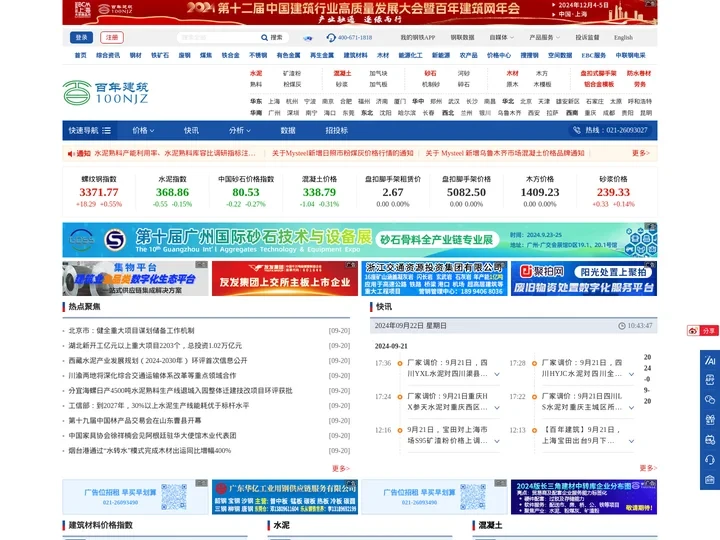Click the red 分享 share button
This screenshot has height=540, width=720.
click(x=709, y=331)
